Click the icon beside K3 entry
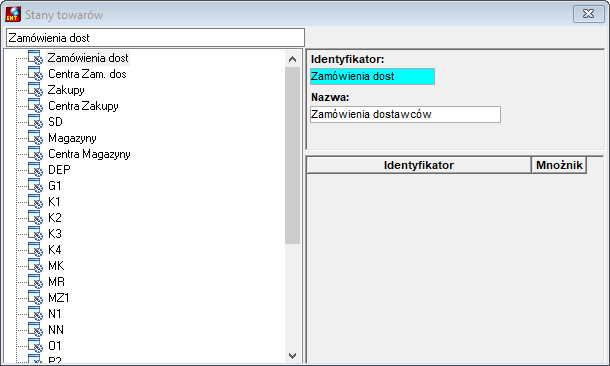This screenshot has height=366, width=610. (35, 233)
